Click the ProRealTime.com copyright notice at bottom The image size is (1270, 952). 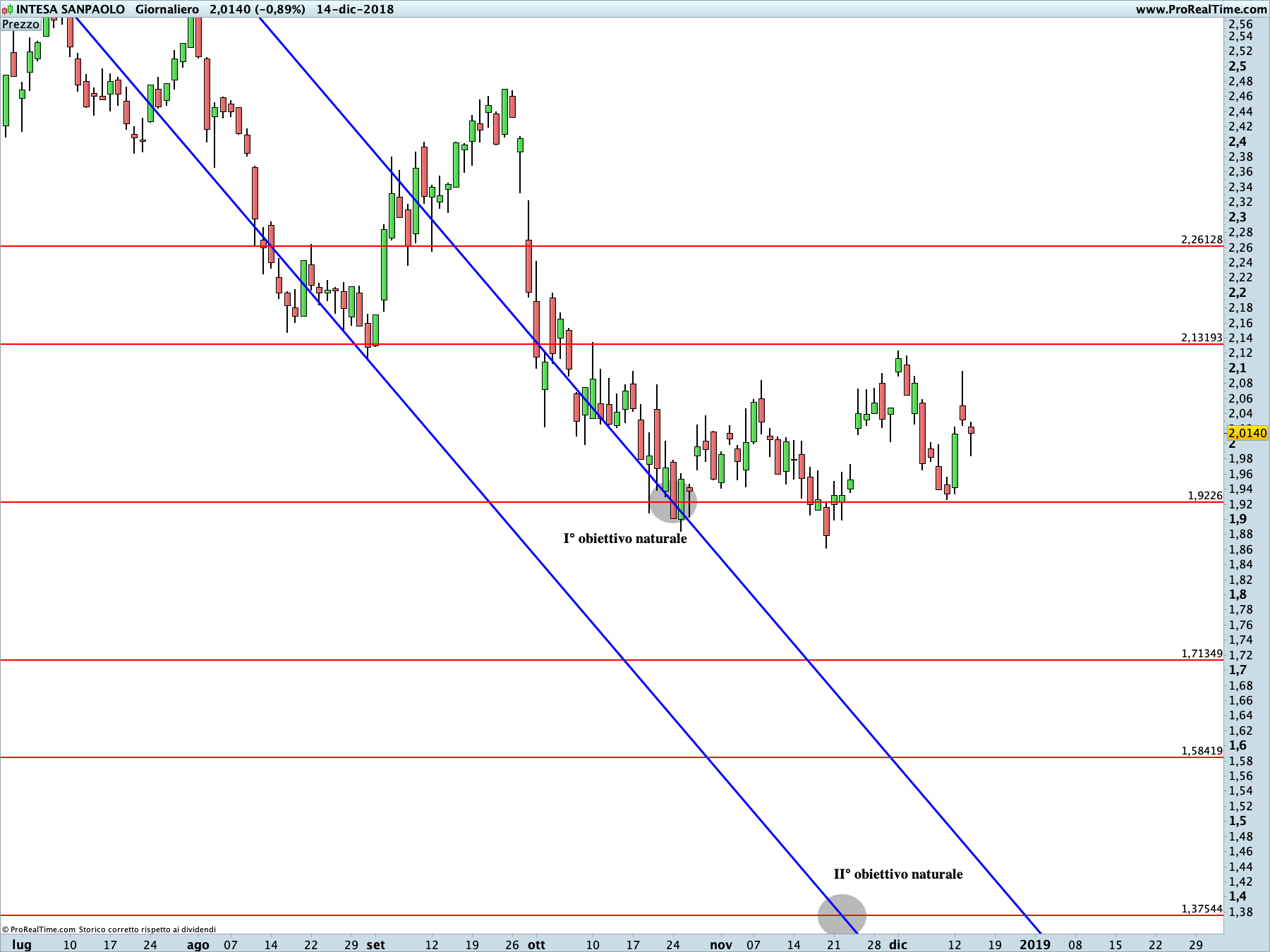109,929
